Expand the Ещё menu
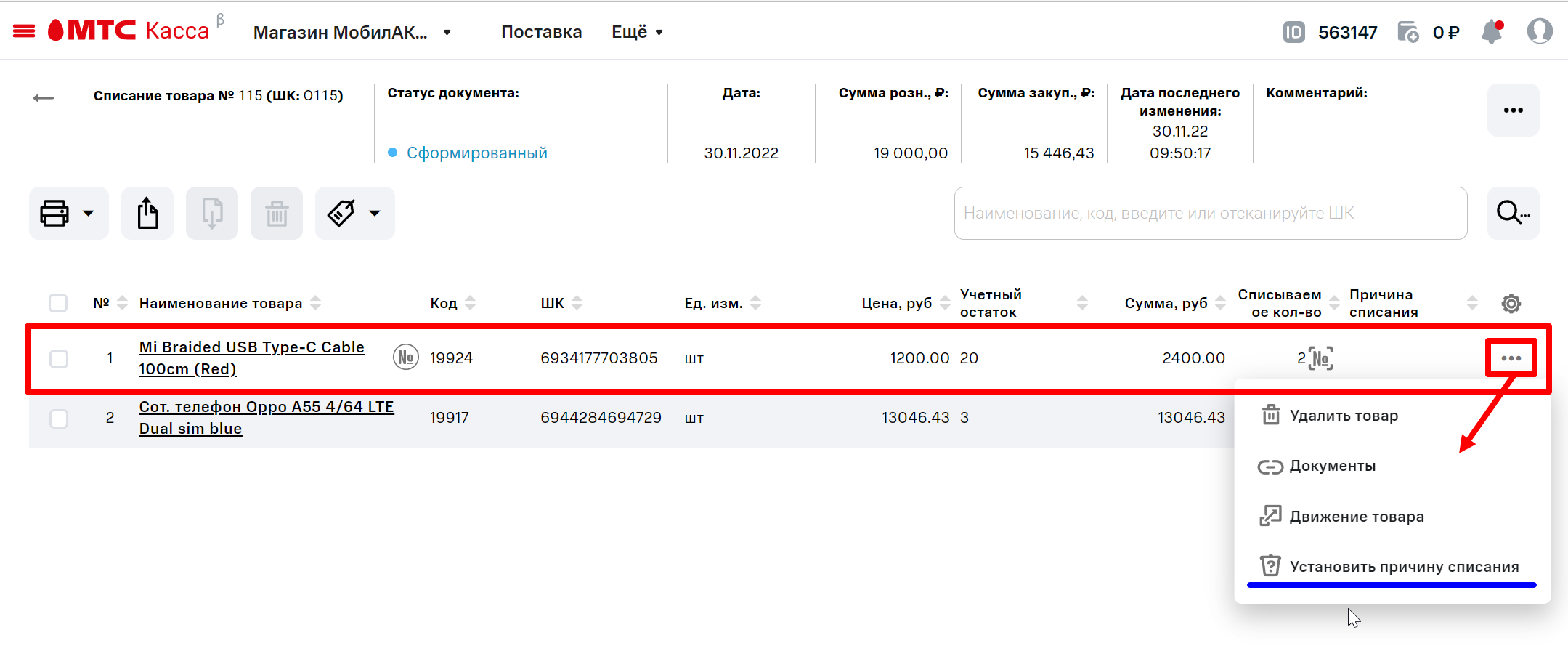Image resolution: width=1568 pixels, height=662 pixels. coord(637,32)
